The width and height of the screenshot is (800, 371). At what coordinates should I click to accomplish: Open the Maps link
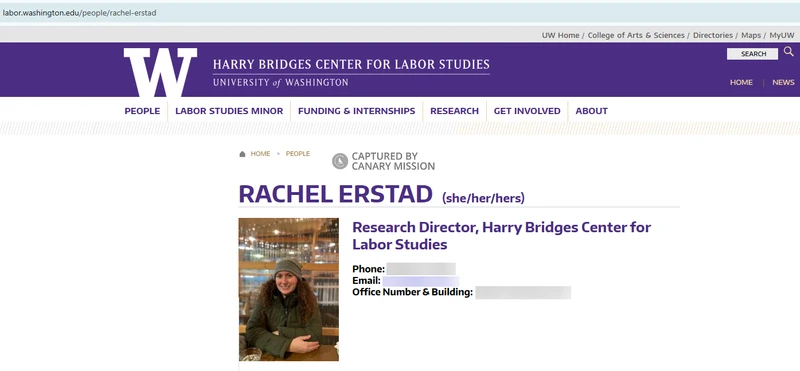pyautogui.click(x=751, y=35)
